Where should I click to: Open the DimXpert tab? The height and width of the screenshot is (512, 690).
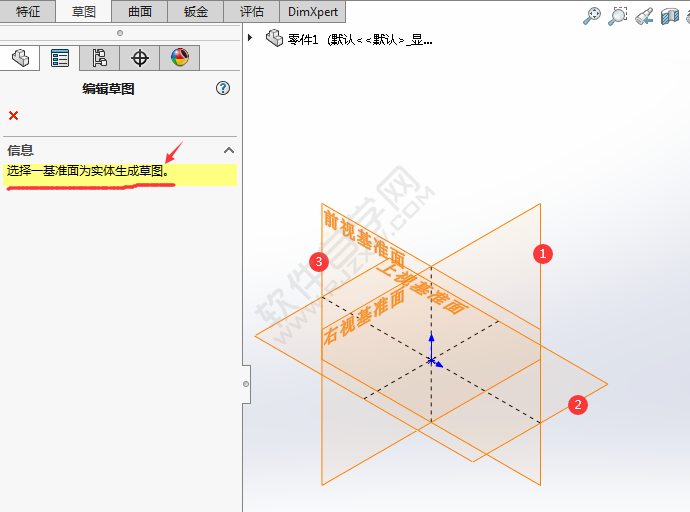coord(313,11)
